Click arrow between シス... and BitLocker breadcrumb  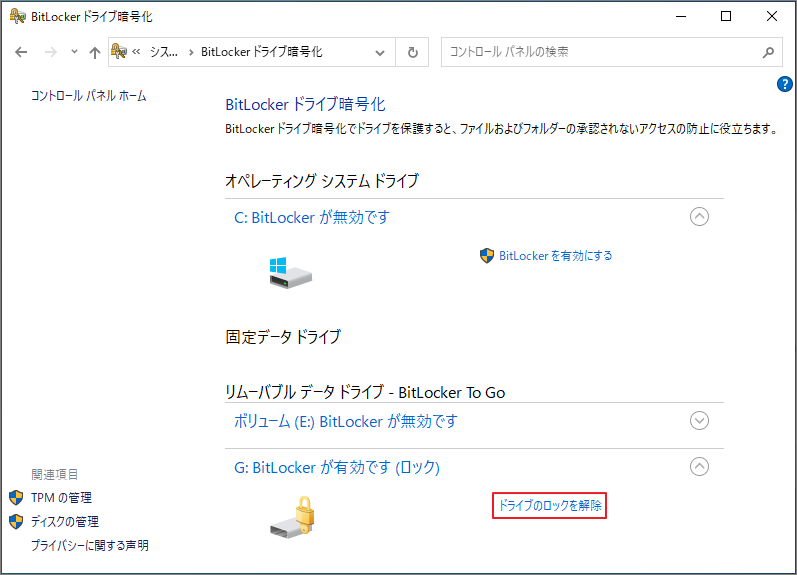pyautogui.click(x=191, y=52)
